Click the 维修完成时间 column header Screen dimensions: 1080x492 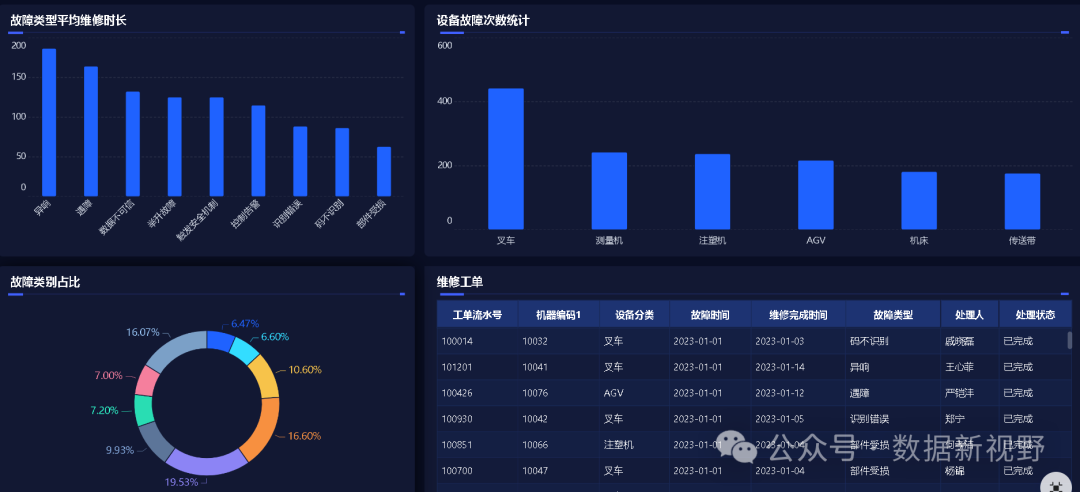[x=798, y=315]
